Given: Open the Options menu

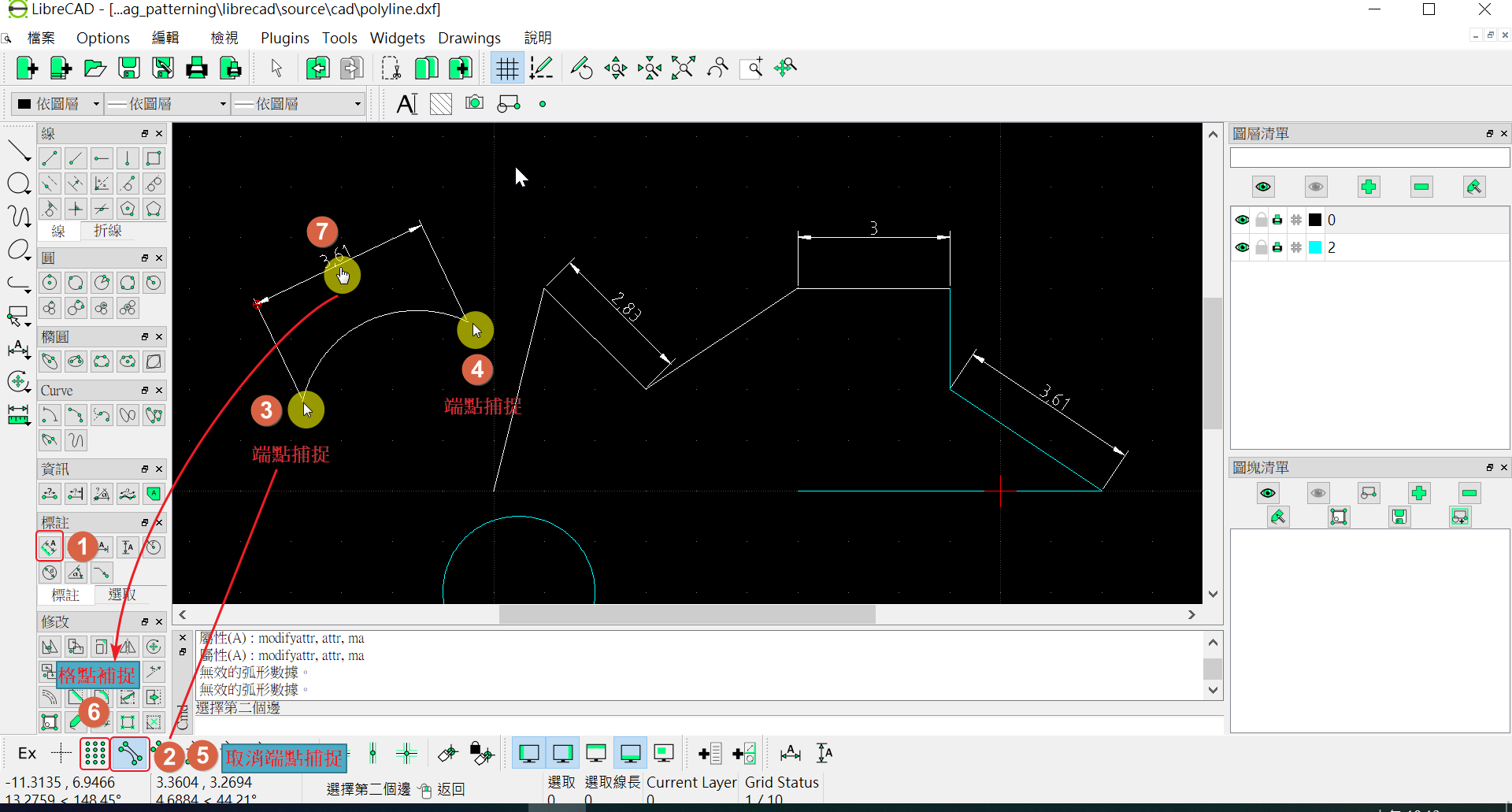Looking at the screenshot, I should [x=103, y=38].
